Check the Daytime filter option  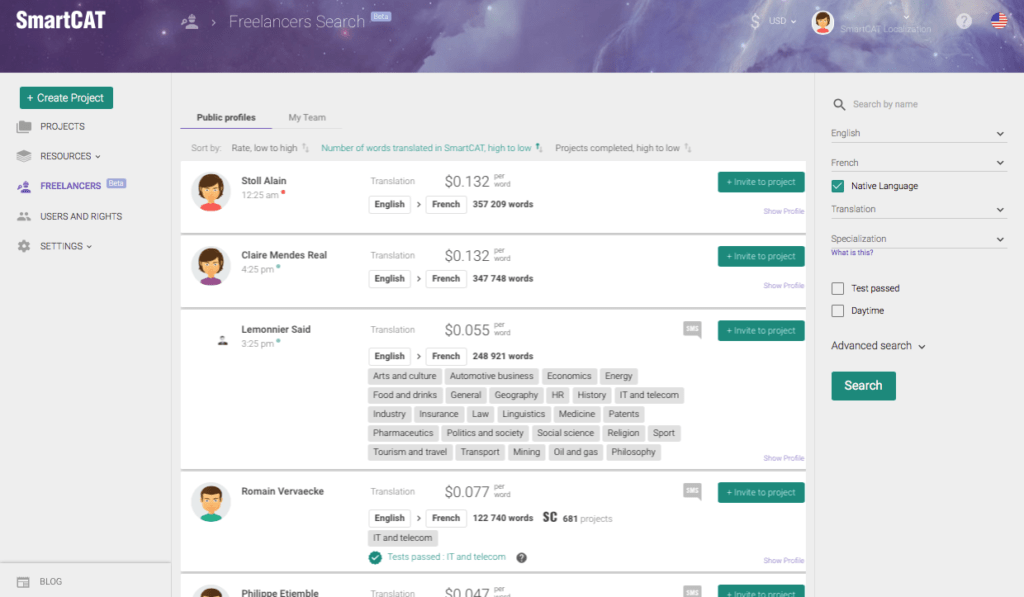tap(837, 310)
